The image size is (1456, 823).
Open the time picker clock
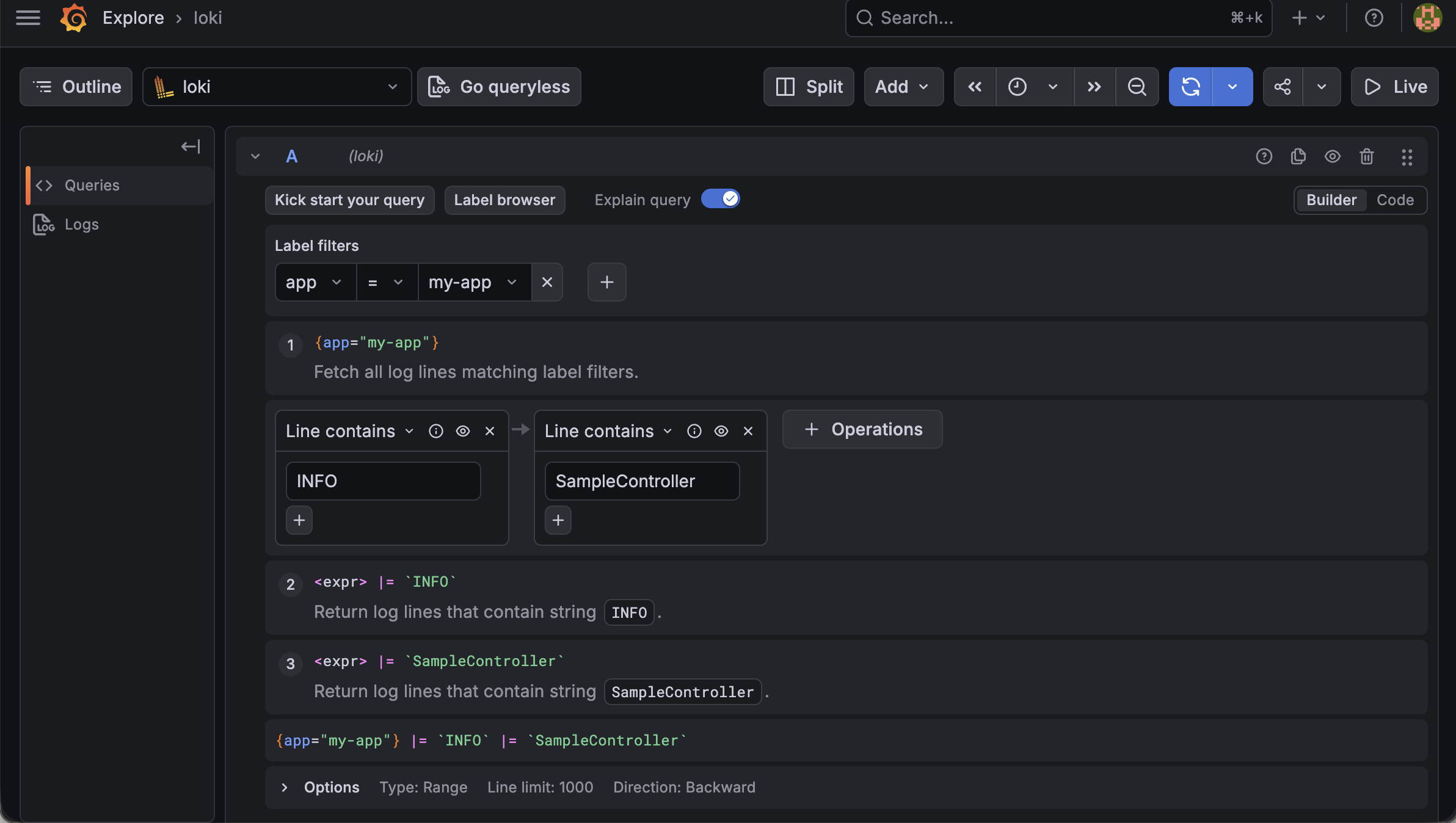1017,87
